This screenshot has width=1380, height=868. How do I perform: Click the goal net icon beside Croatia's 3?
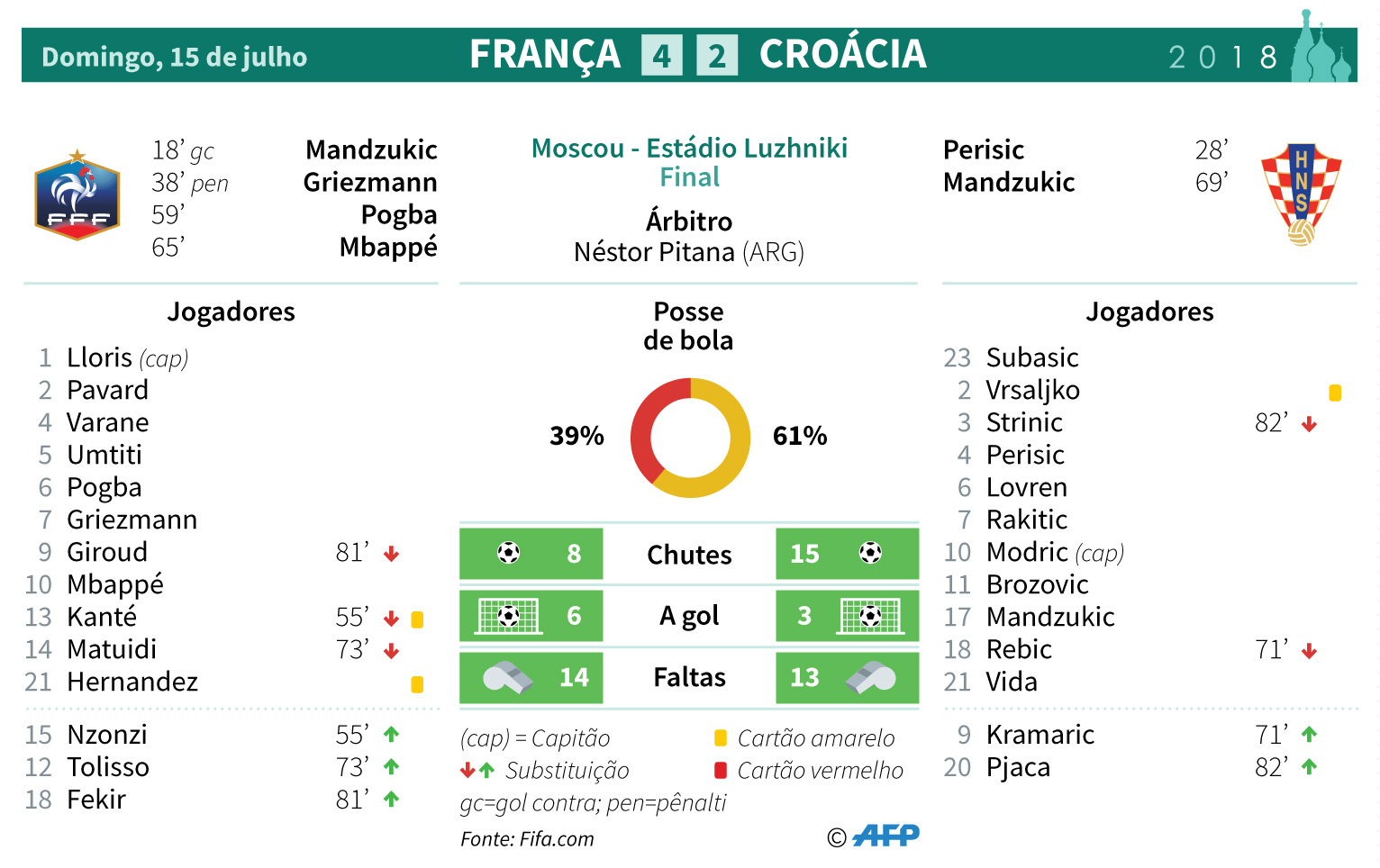point(870,616)
